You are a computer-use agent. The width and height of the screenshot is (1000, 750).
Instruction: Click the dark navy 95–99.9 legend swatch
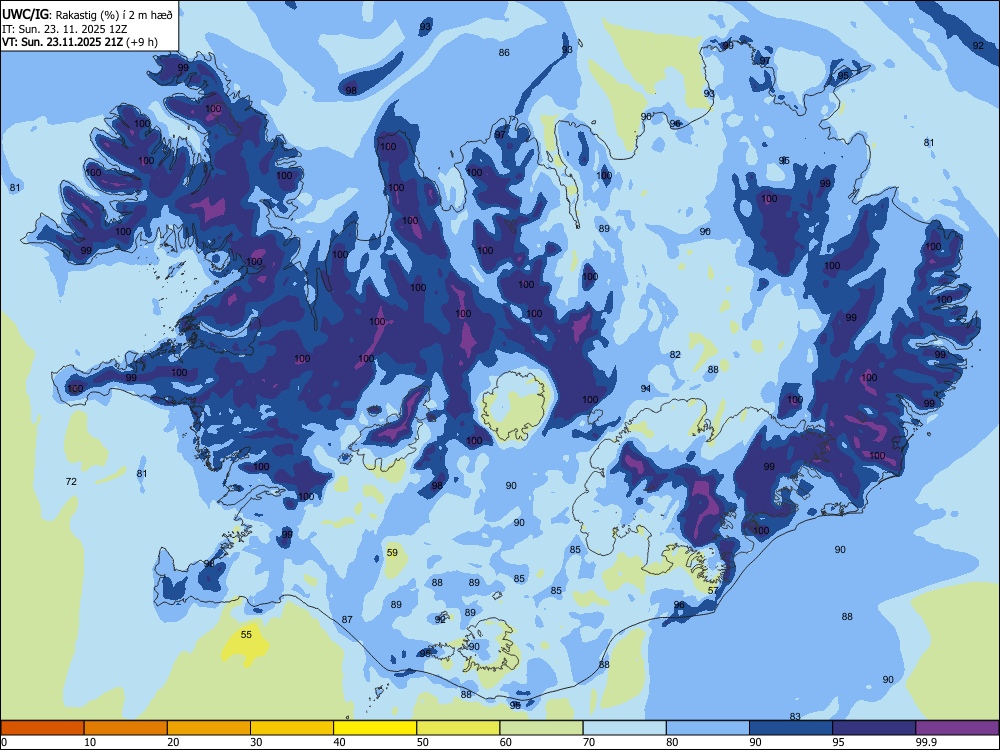874,728
